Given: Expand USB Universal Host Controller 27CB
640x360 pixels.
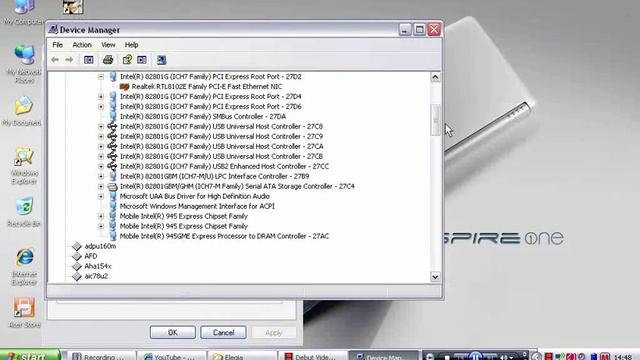Looking at the screenshot, I should pyautogui.click(x=101, y=156).
